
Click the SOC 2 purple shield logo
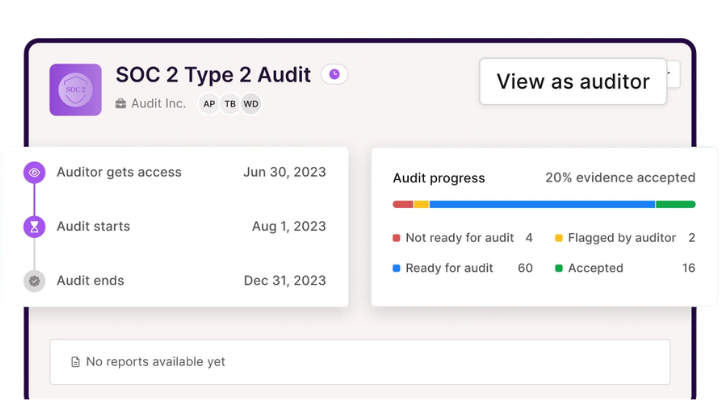click(75, 90)
